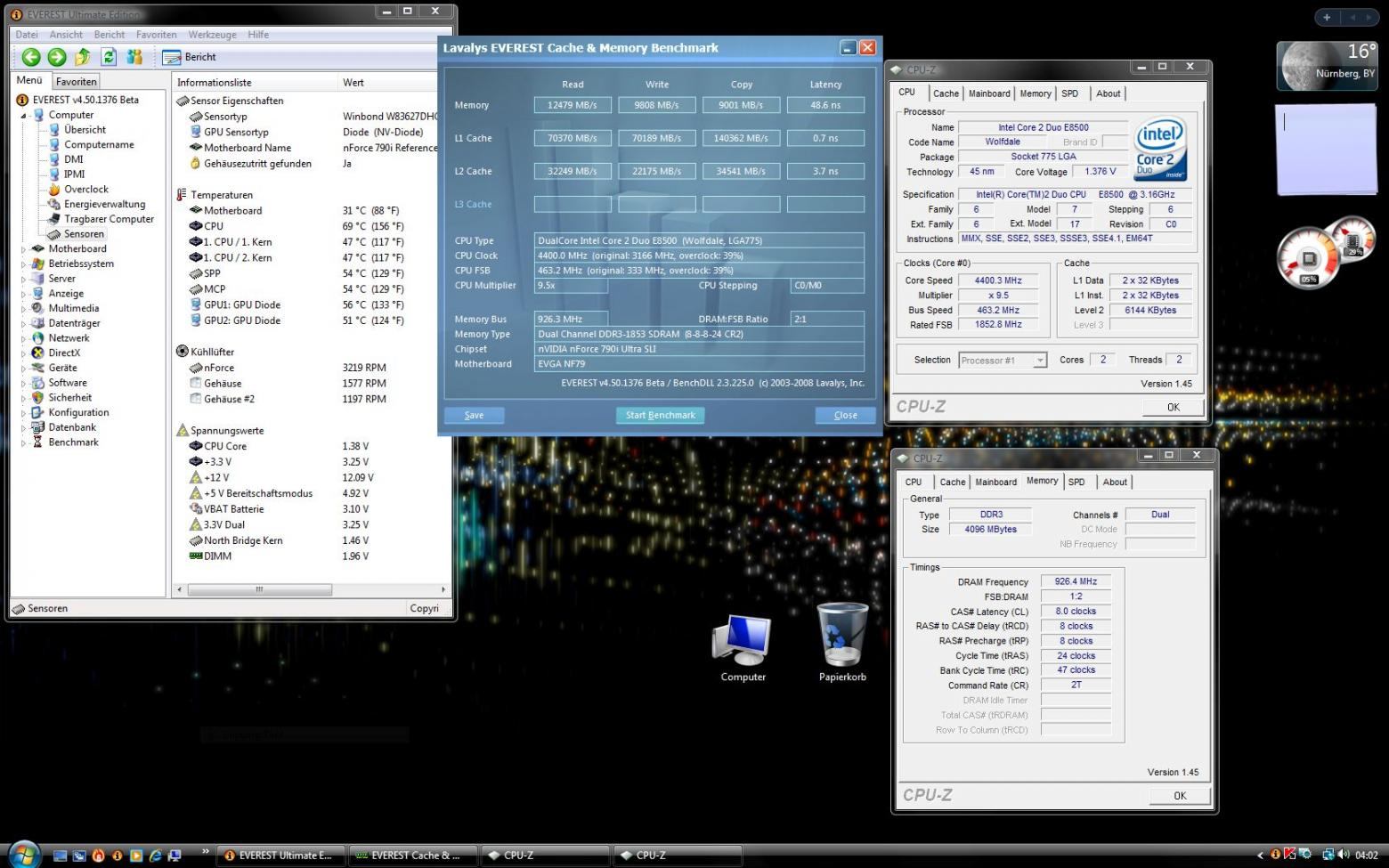Image resolution: width=1389 pixels, height=868 pixels.
Task: Expand the Benchmark tree node
Action: pyautogui.click(x=24, y=442)
